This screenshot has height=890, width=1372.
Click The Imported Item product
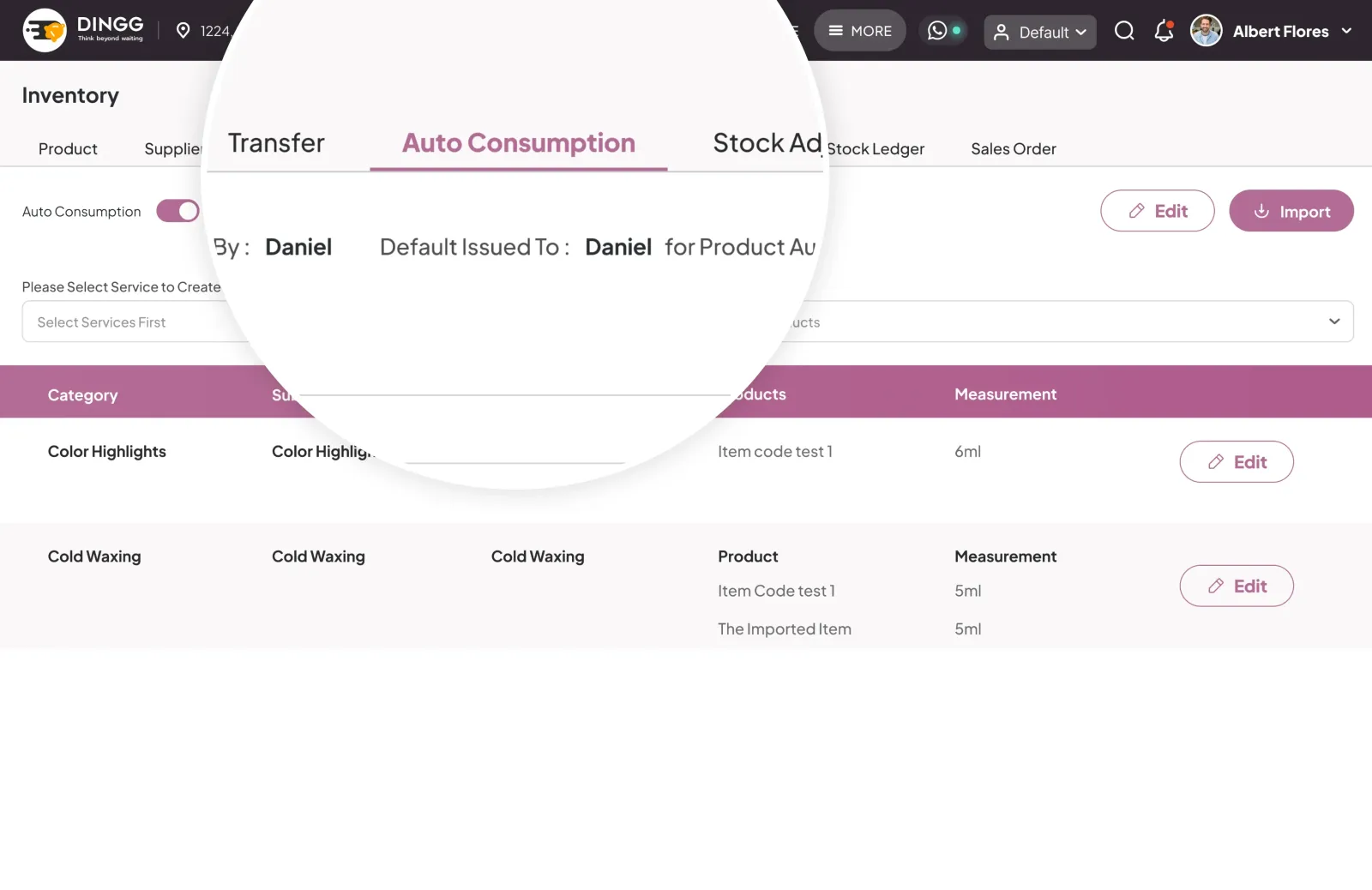(x=784, y=628)
